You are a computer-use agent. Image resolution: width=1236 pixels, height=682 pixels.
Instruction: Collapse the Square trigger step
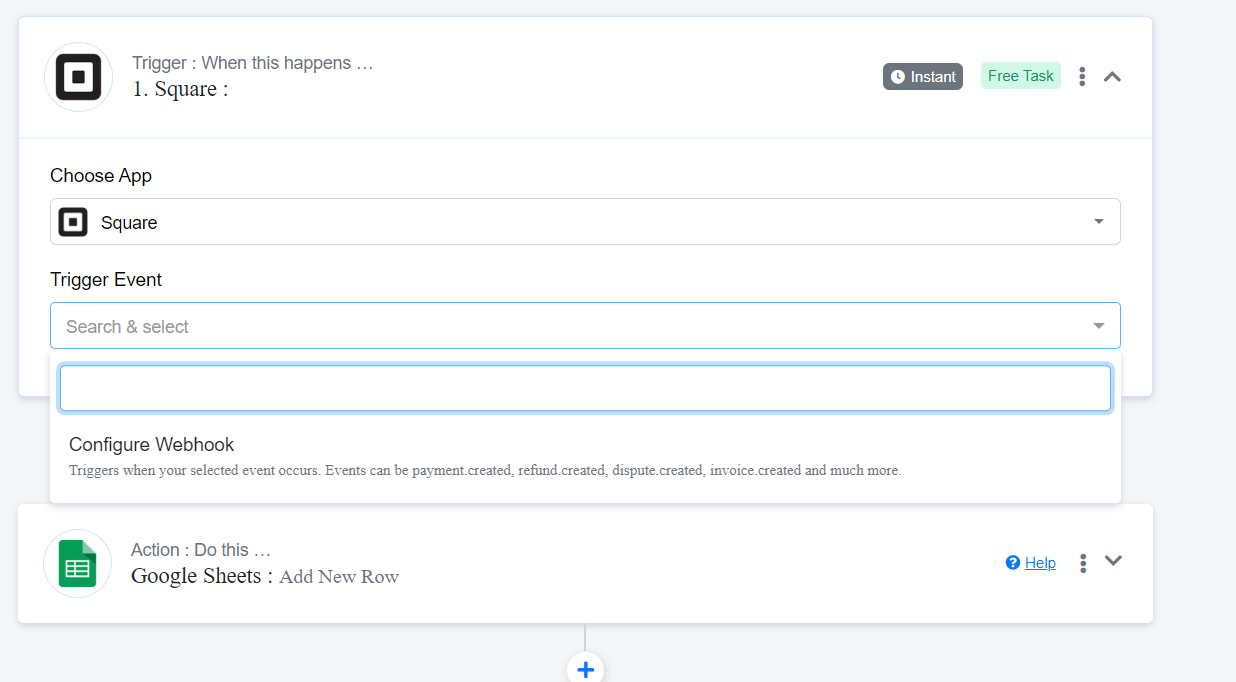click(1112, 76)
